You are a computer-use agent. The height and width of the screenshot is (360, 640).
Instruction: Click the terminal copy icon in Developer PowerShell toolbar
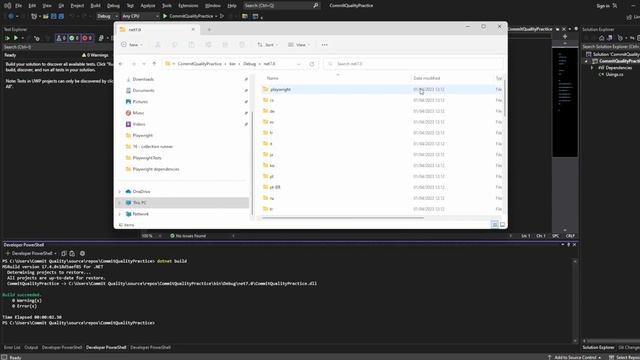tap(64, 253)
